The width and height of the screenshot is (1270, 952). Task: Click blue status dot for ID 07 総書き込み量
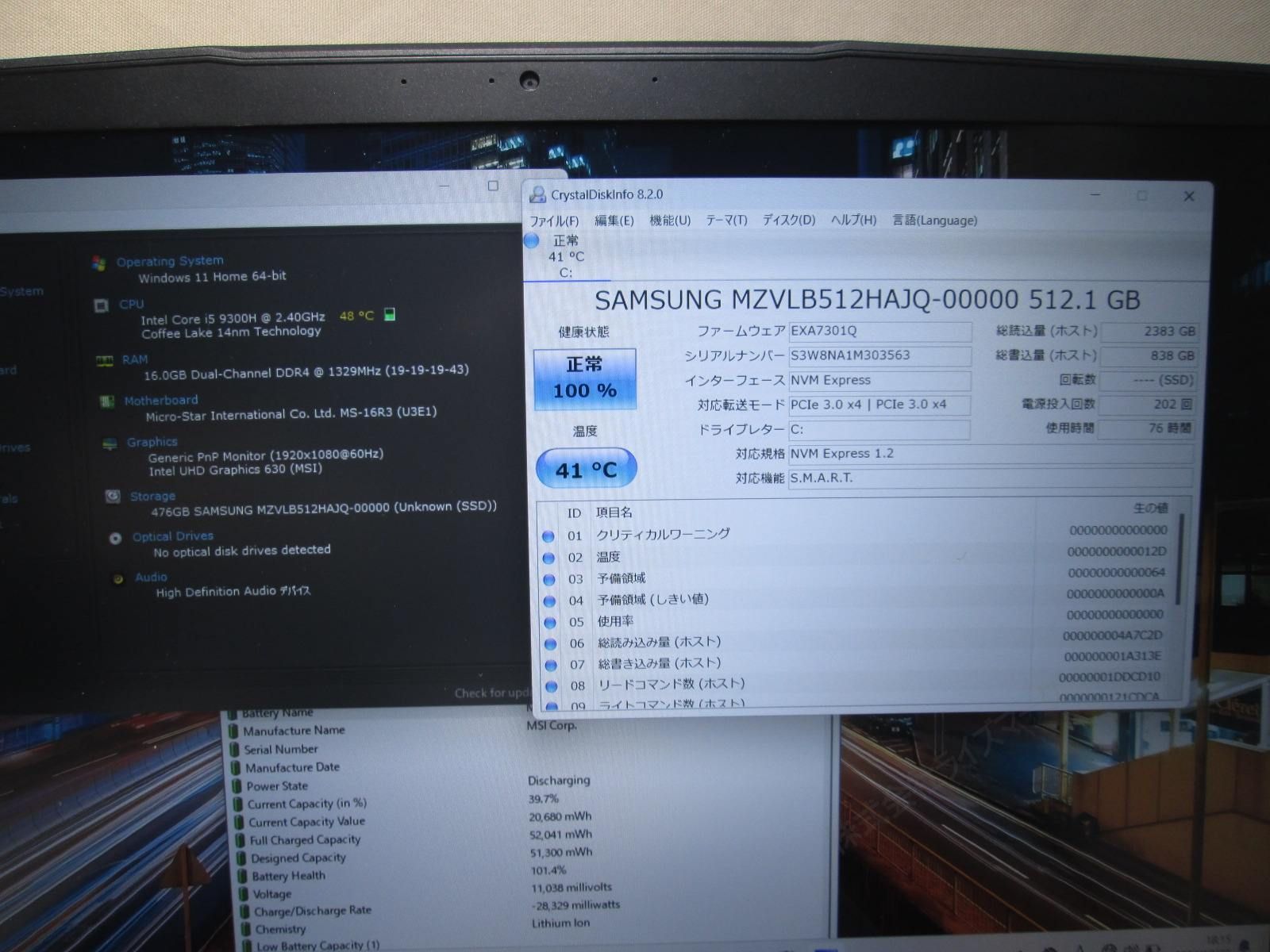coord(552,665)
